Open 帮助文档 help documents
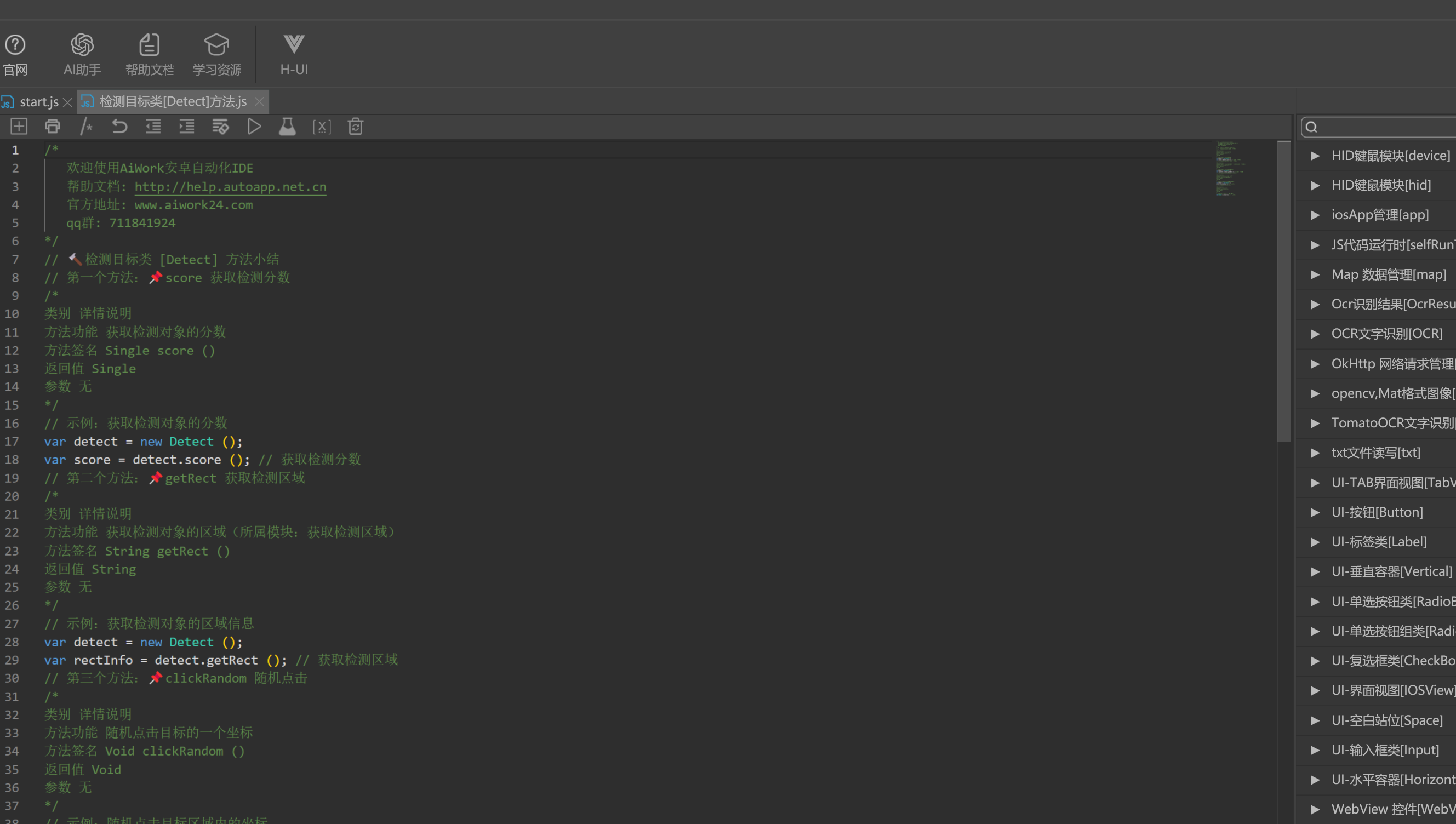The height and width of the screenshot is (824, 1456). coord(150,54)
